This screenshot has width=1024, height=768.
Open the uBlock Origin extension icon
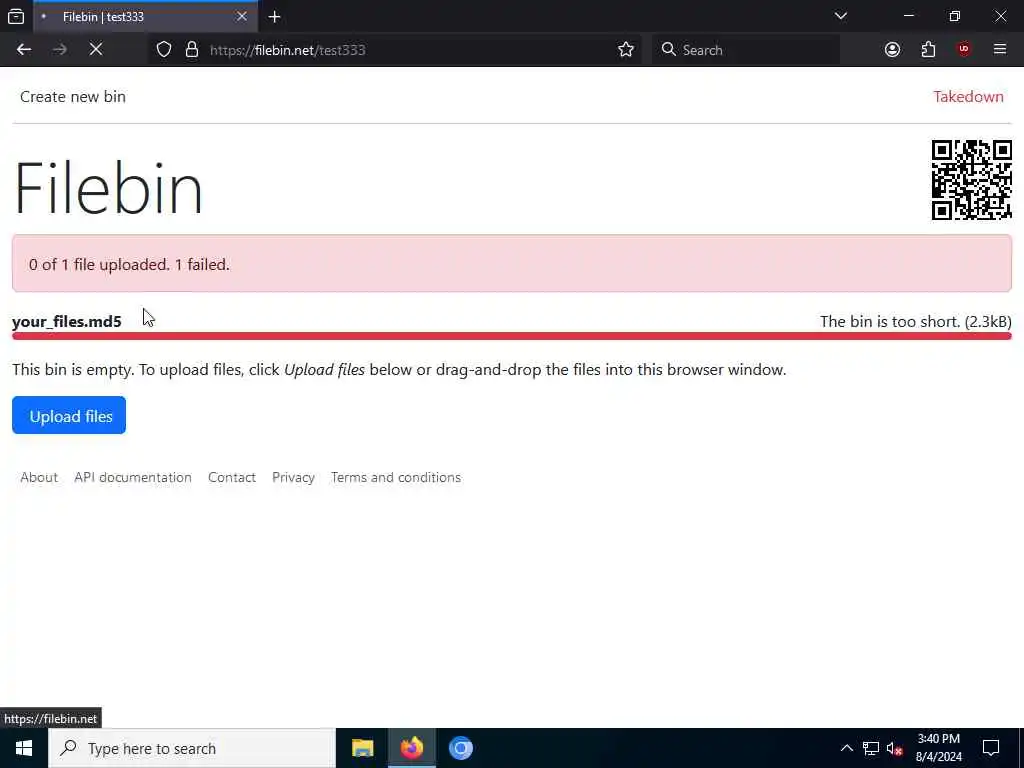(964, 50)
